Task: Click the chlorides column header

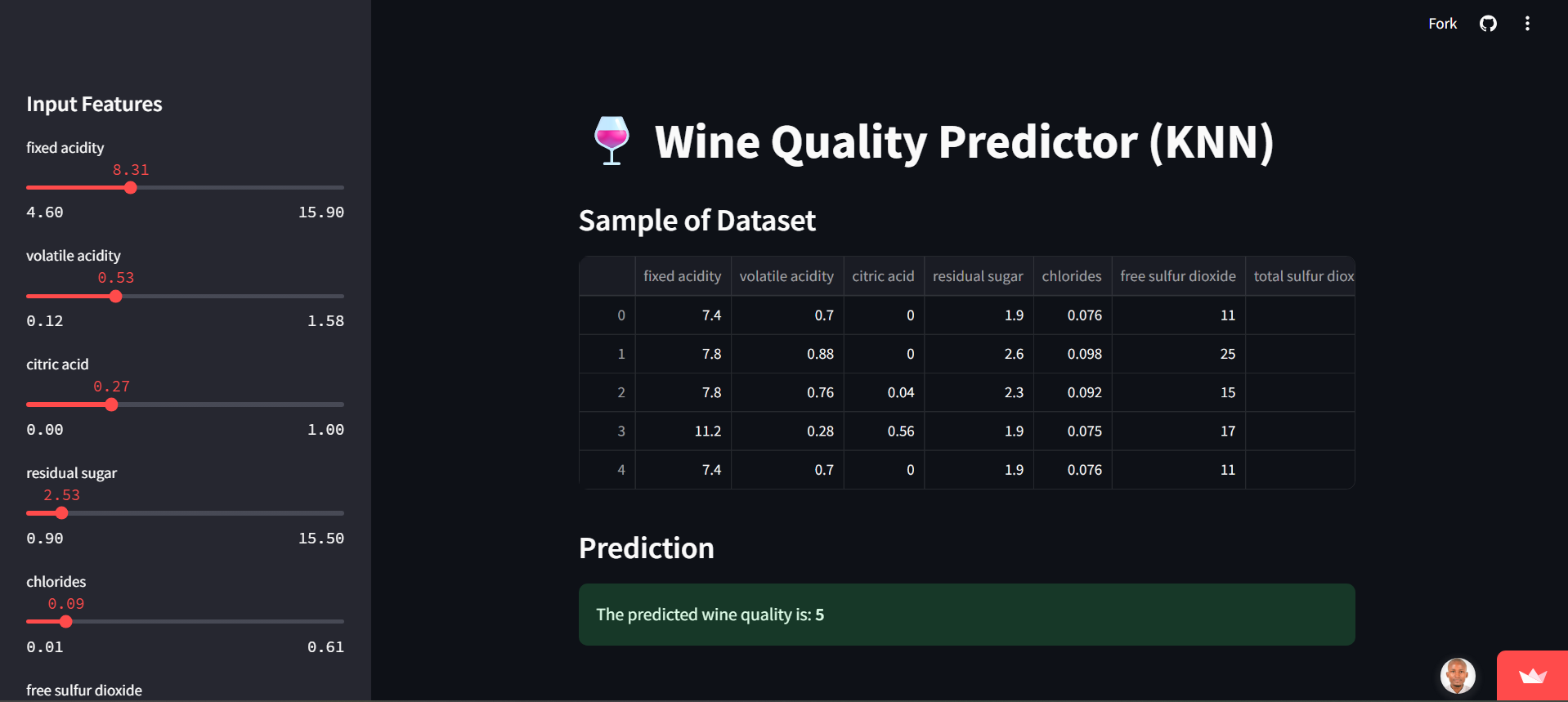Action: coord(1071,276)
